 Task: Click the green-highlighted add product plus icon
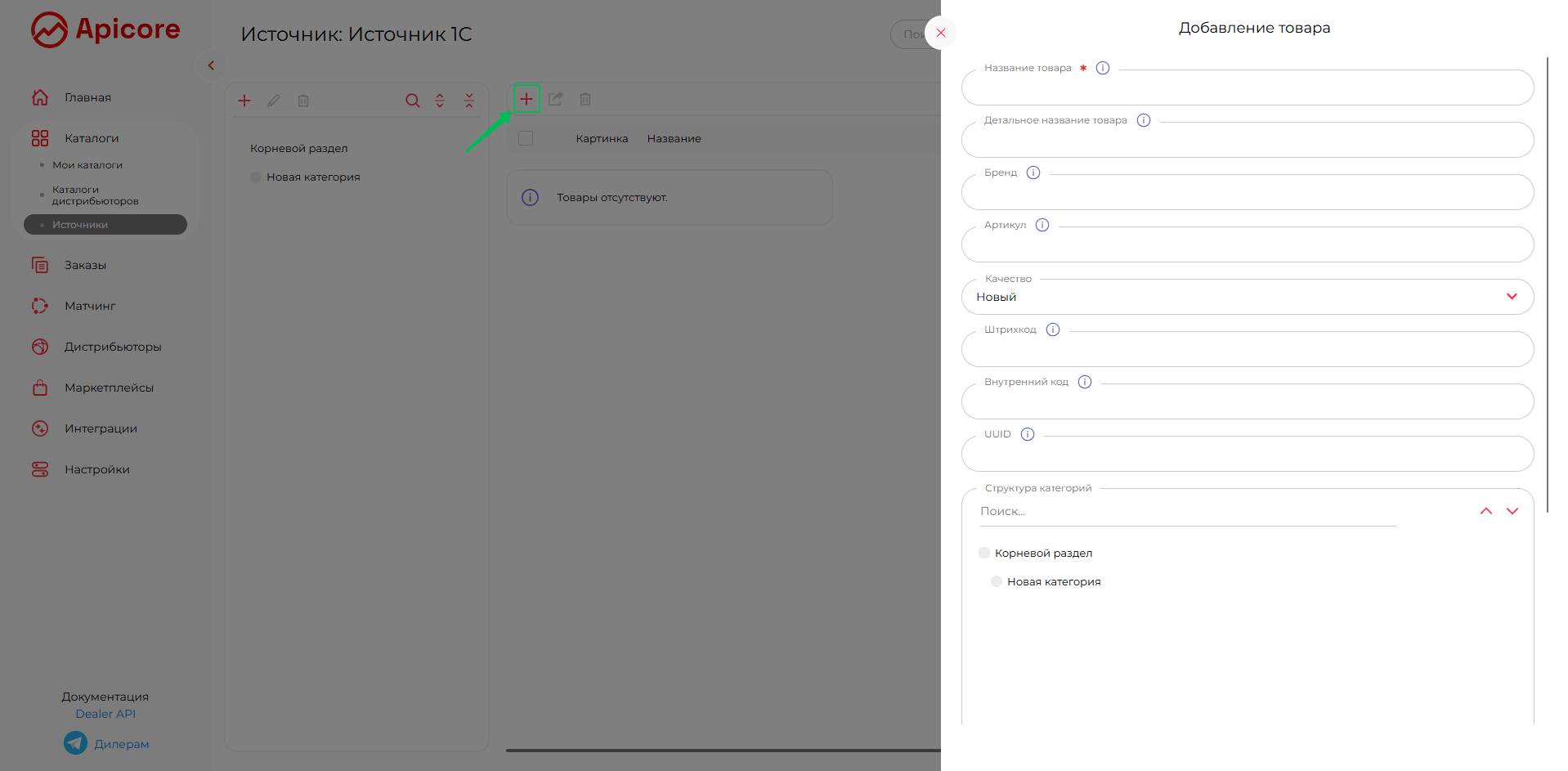(x=526, y=99)
